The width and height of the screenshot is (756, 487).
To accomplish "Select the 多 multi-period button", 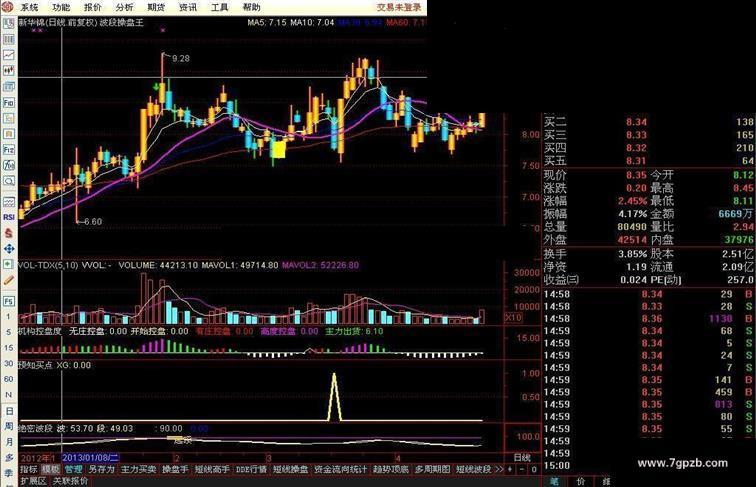I will click(9, 457).
